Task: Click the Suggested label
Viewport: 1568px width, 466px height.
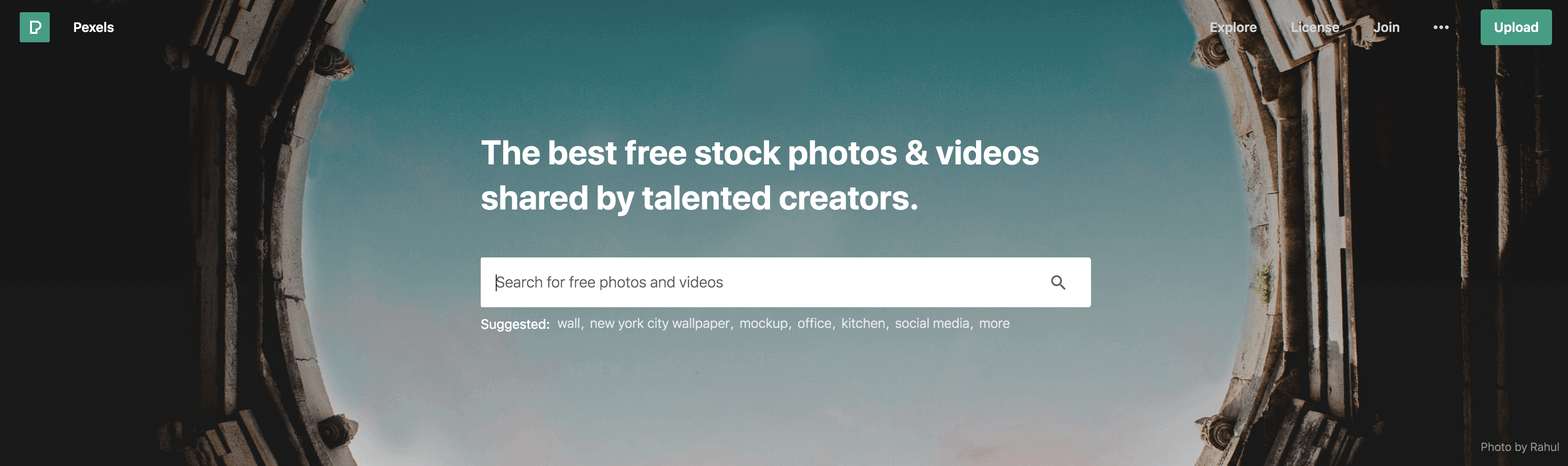Action: (515, 324)
